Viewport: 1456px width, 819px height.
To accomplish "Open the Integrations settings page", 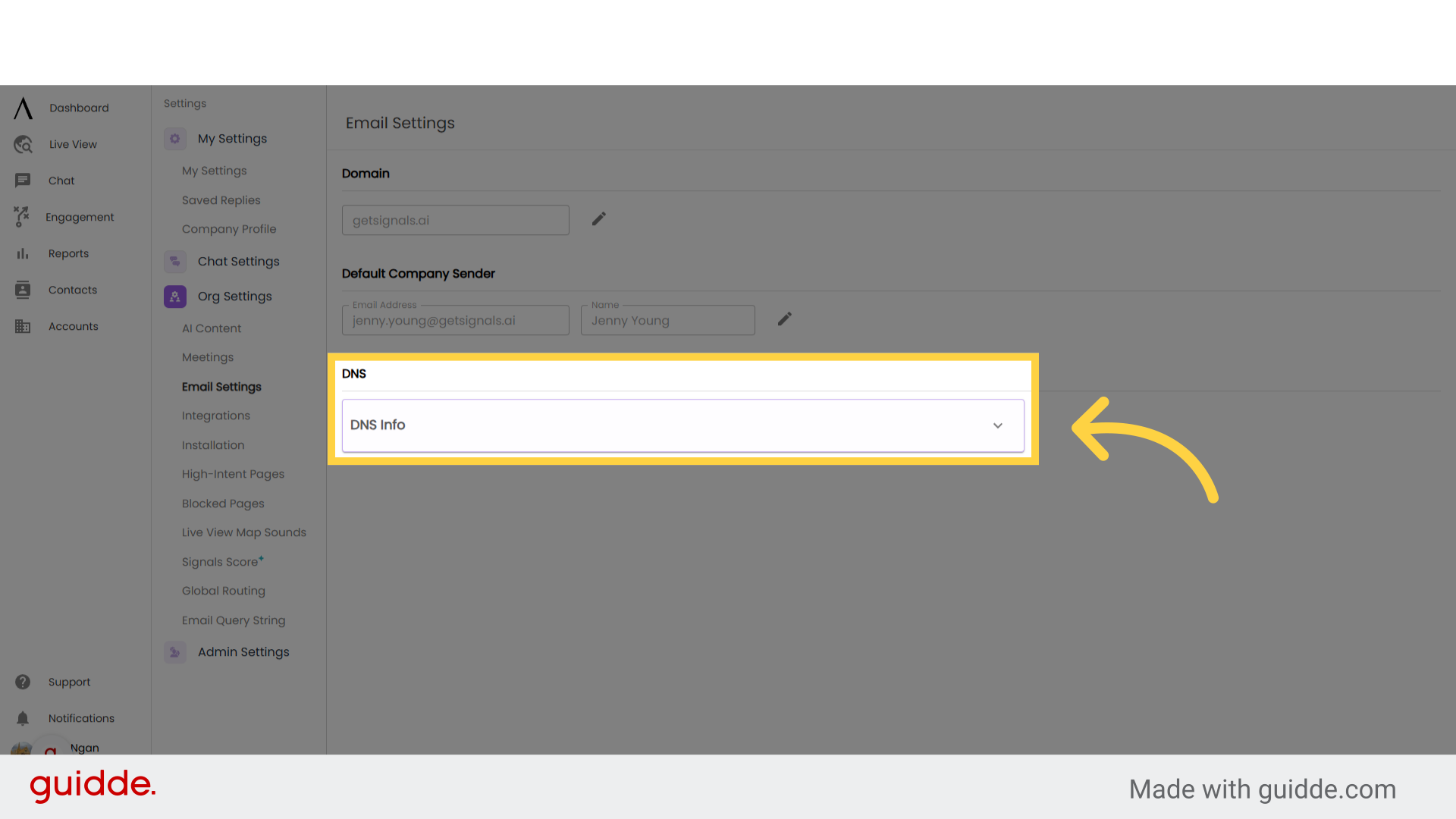I will [x=216, y=416].
